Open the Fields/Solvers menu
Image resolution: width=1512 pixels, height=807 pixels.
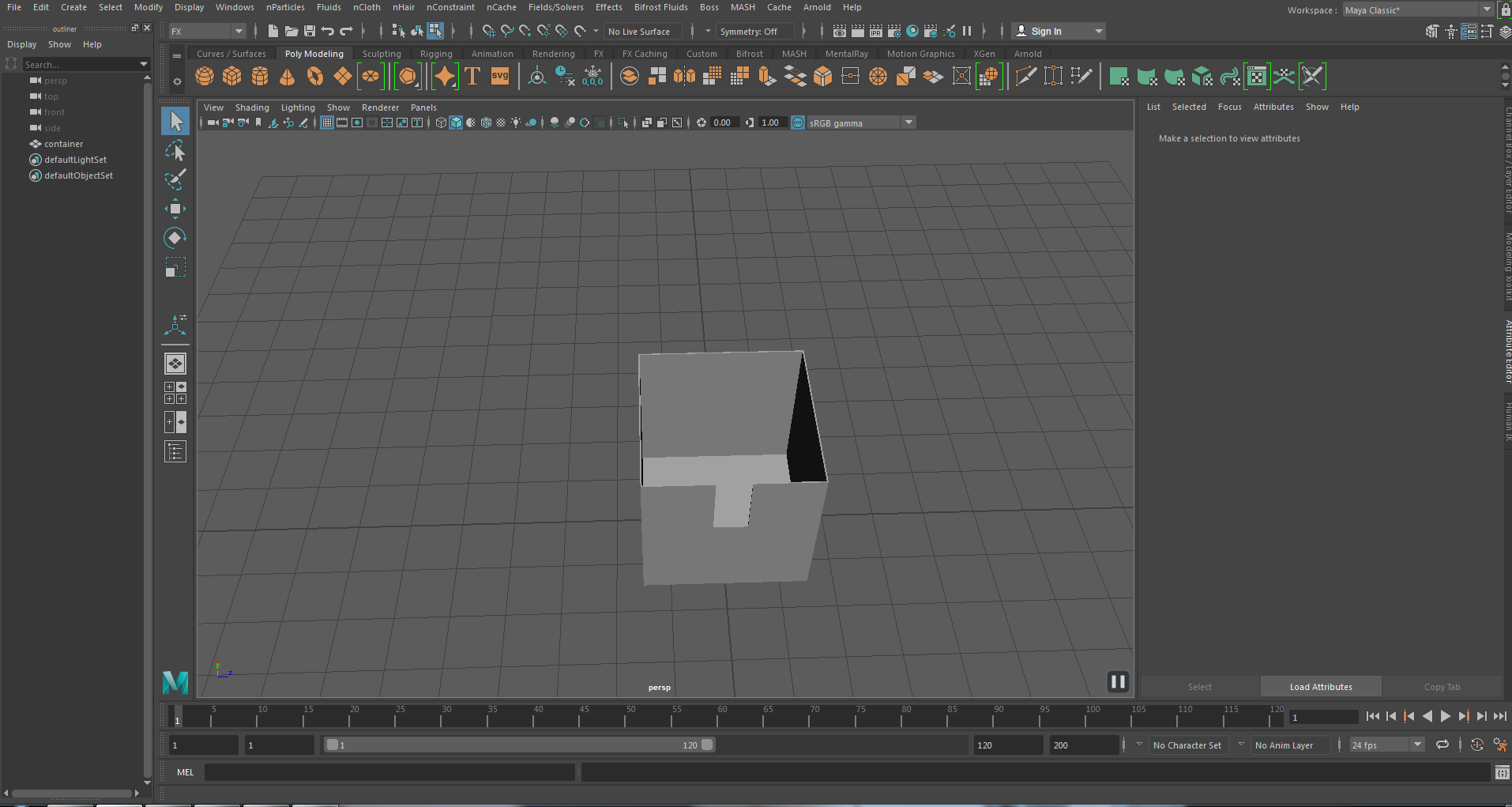[555, 7]
